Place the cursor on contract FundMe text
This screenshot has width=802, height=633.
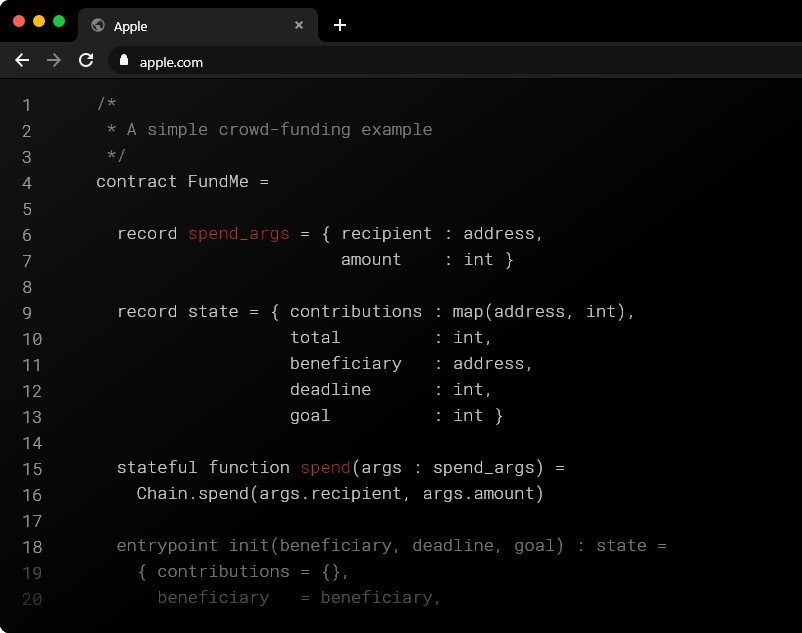click(x=182, y=182)
